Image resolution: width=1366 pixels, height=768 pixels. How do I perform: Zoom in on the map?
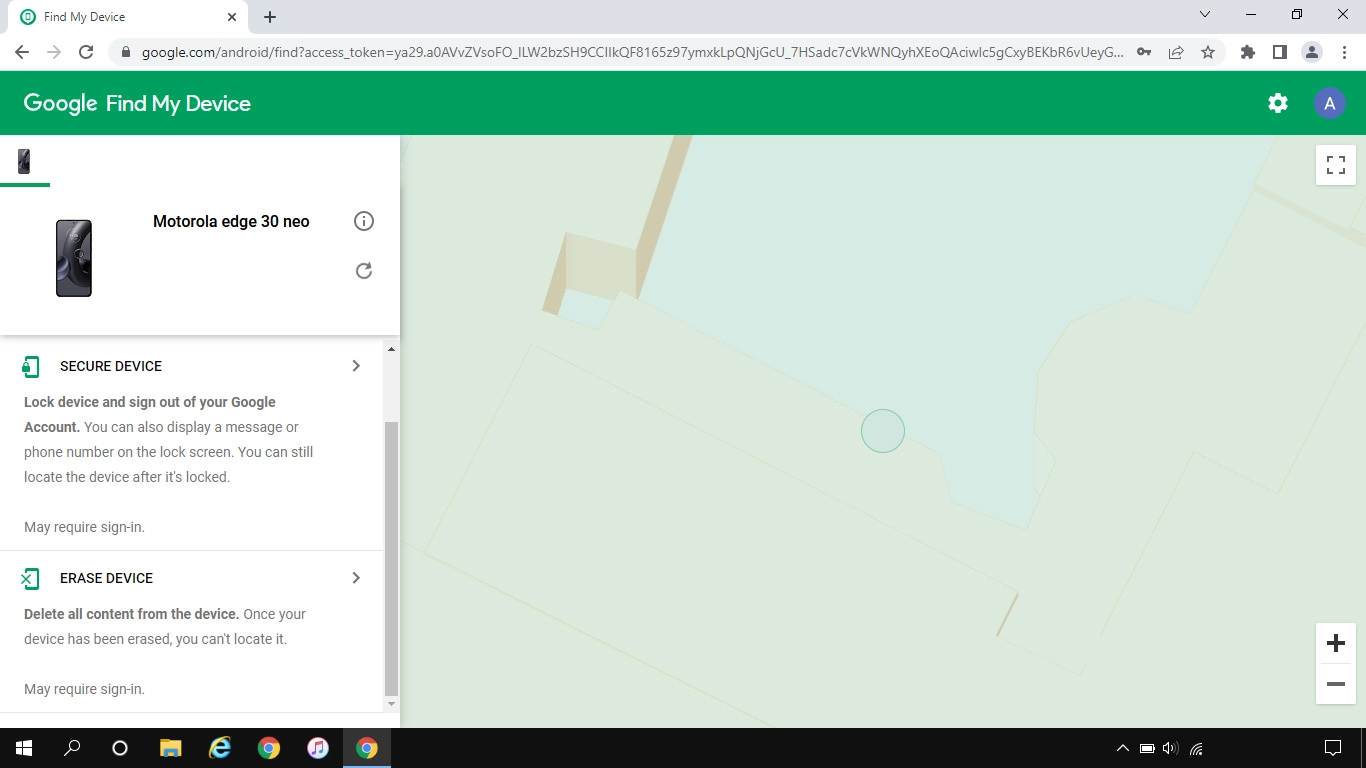[x=1335, y=643]
